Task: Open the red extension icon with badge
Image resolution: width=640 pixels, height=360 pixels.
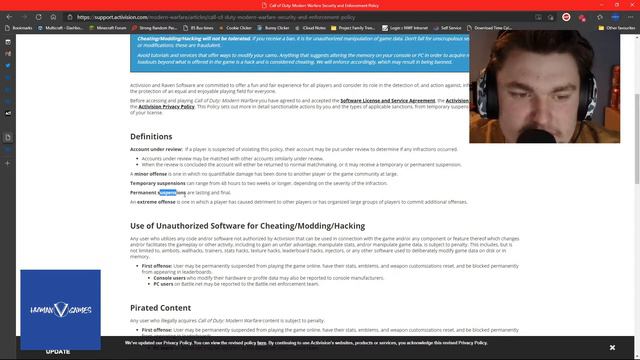Action: [x=582, y=18]
